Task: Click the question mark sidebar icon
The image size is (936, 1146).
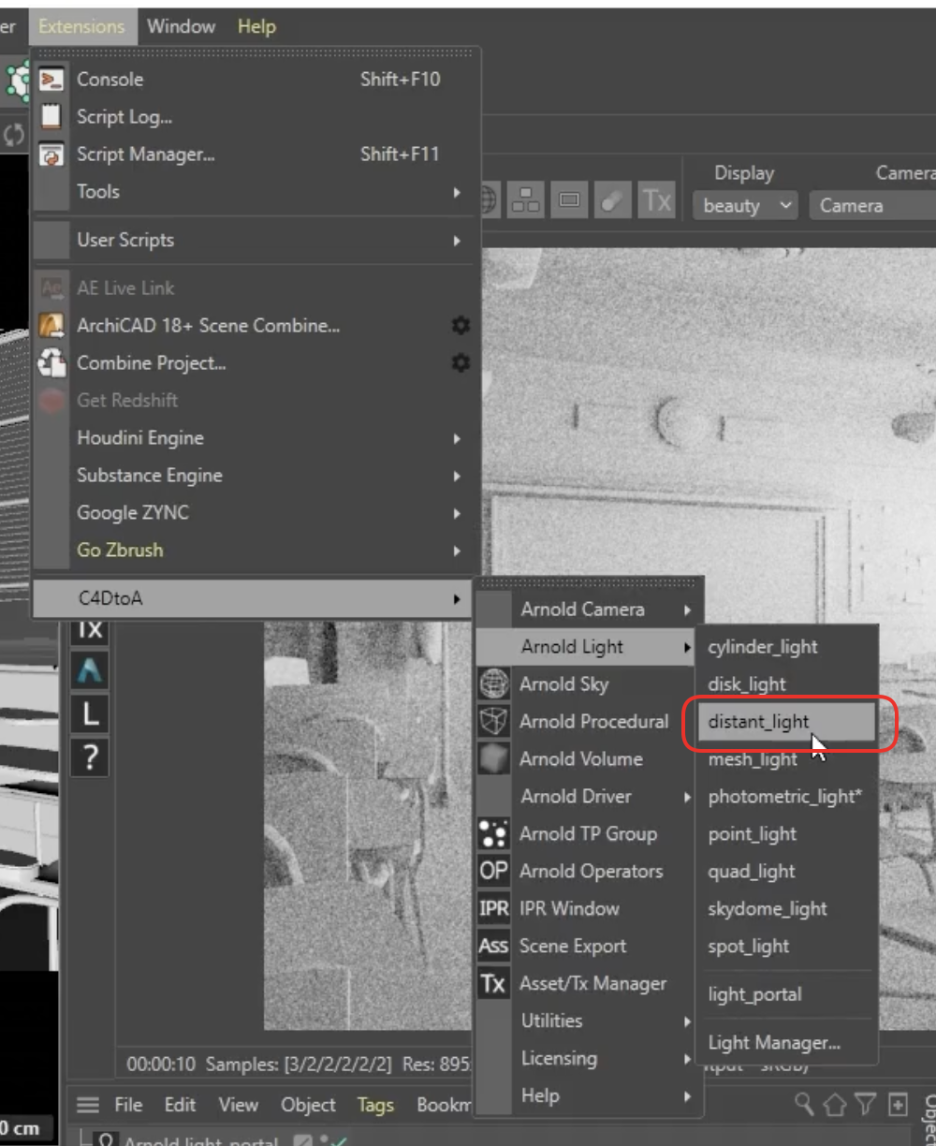Action: point(90,757)
